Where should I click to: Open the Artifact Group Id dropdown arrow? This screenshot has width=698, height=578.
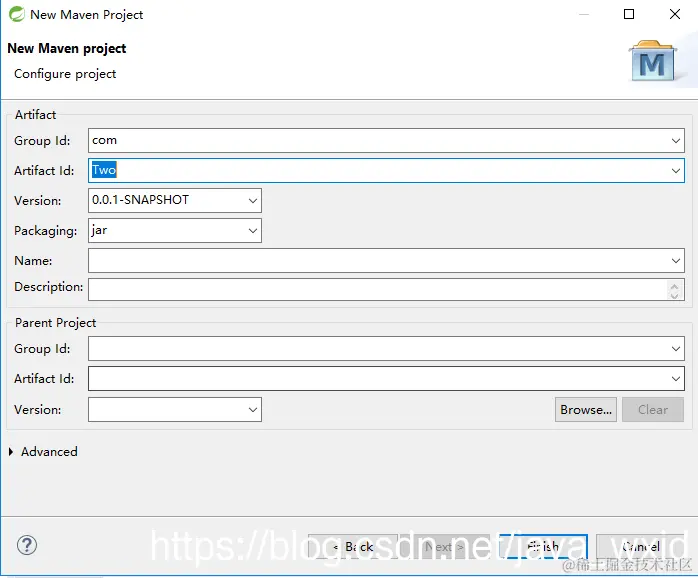tap(675, 141)
